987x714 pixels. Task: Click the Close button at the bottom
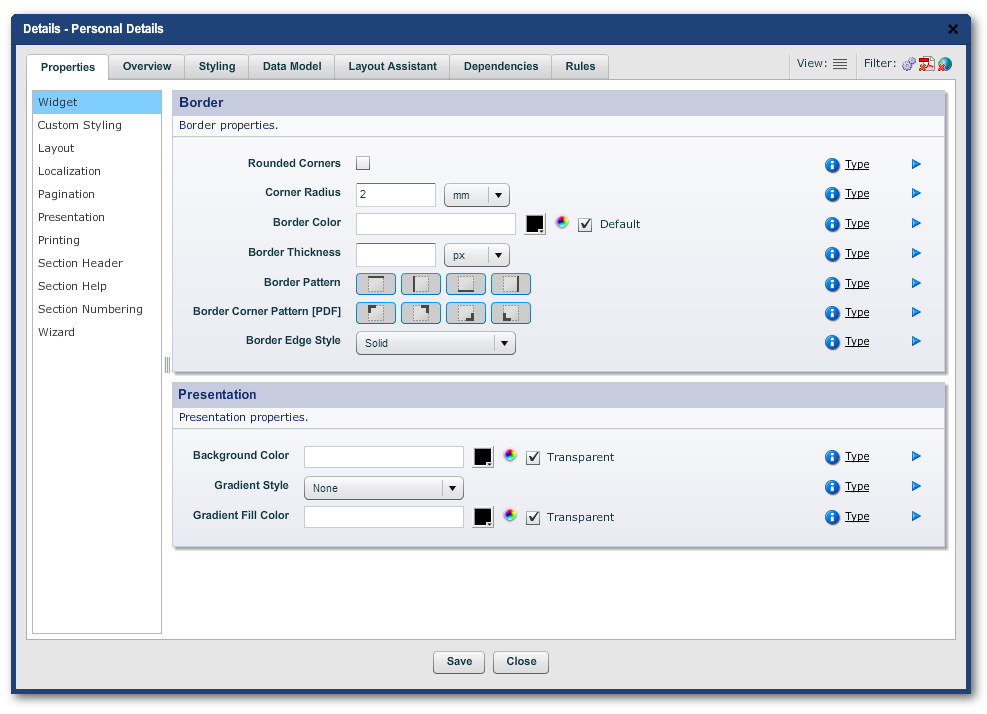pyautogui.click(x=521, y=662)
